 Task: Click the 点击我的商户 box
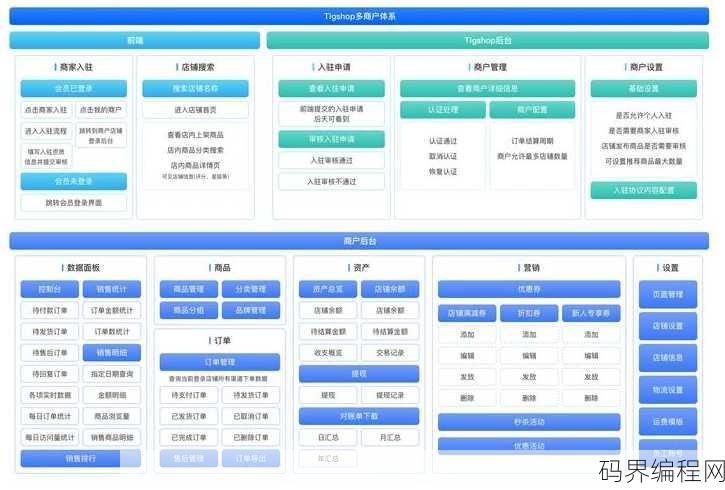pyautogui.click(x=101, y=110)
